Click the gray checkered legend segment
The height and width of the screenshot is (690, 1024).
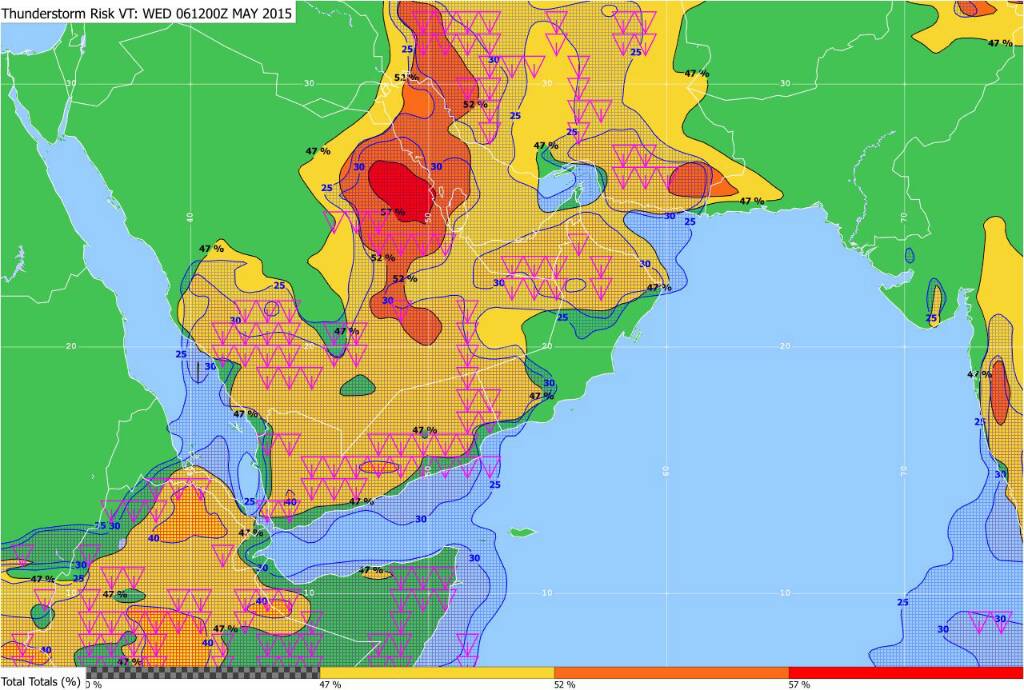203,672
